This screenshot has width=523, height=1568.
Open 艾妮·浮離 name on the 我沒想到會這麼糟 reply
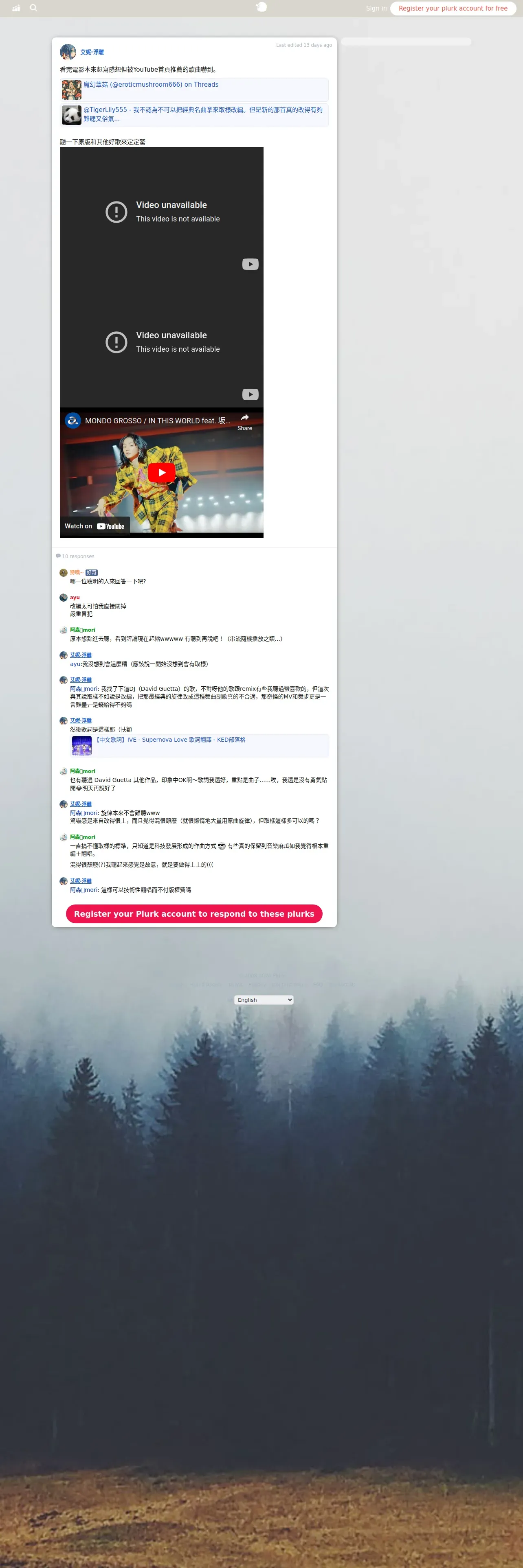pyautogui.click(x=81, y=655)
